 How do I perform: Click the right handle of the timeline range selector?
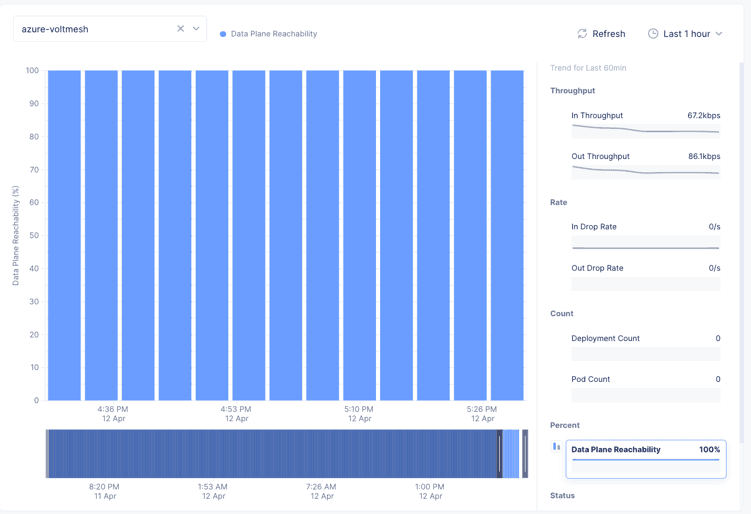[525, 454]
